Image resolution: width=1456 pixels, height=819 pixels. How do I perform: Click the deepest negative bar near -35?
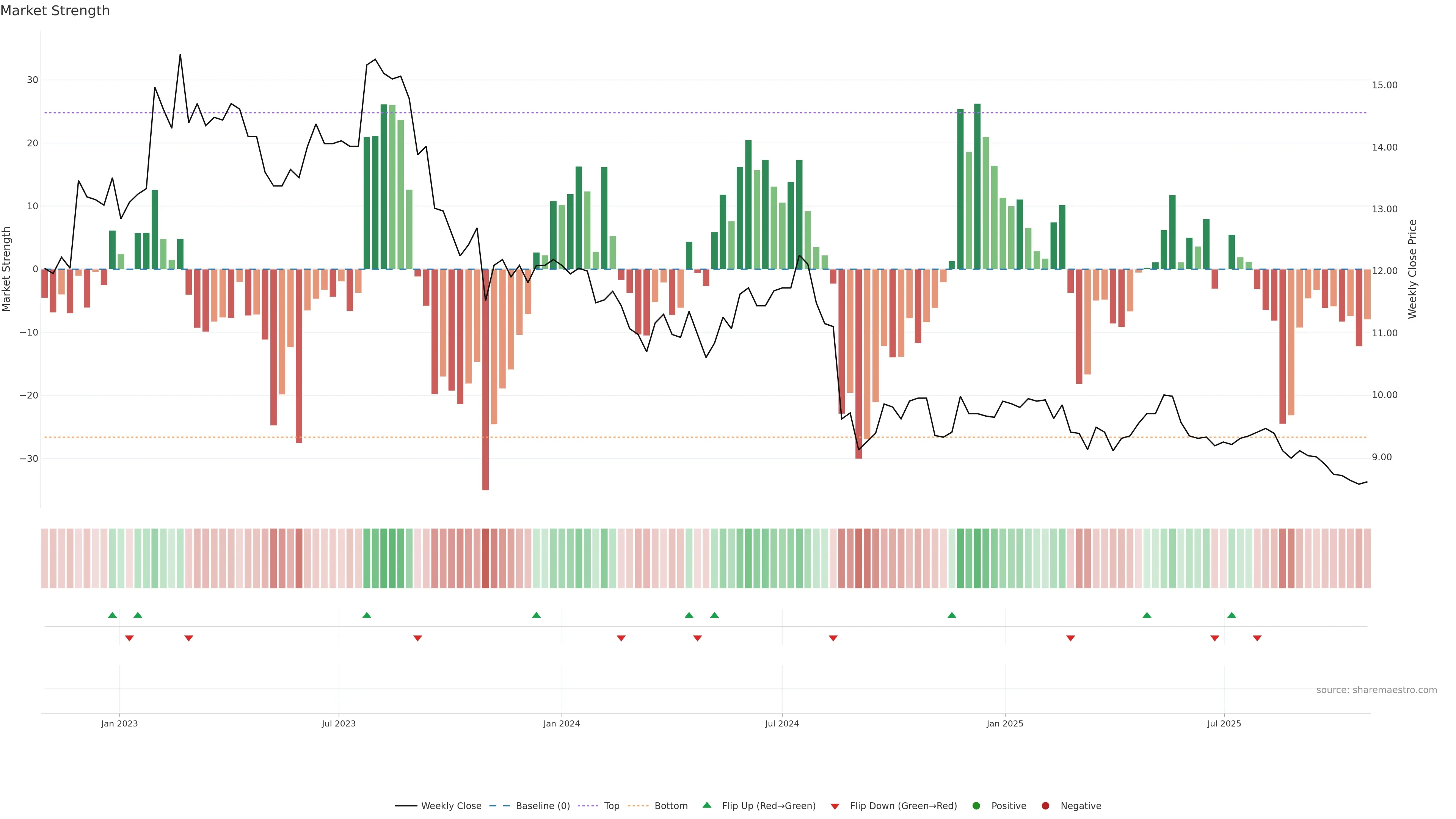click(485, 395)
